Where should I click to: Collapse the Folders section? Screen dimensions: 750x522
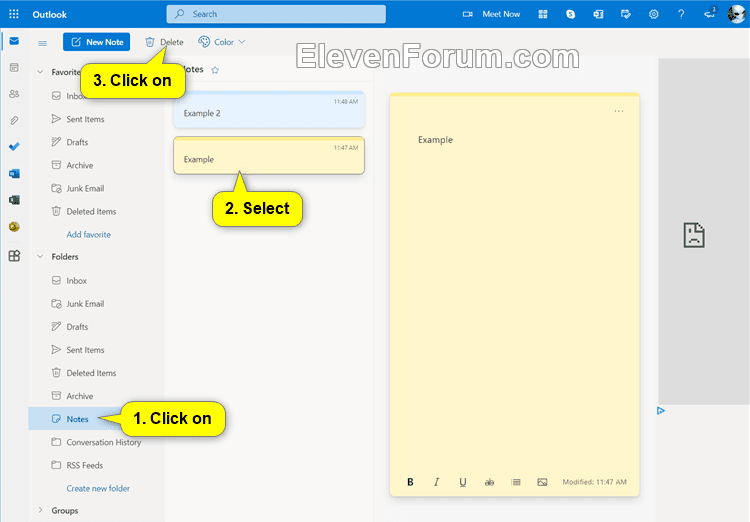[40, 257]
